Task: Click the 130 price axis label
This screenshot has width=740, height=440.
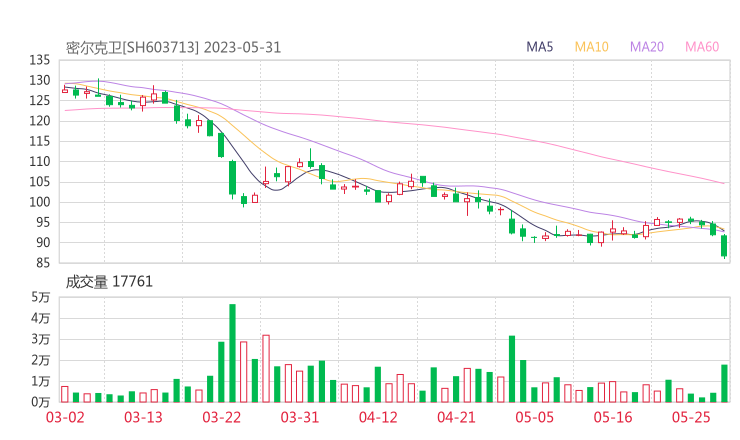Action: pyautogui.click(x=40, y=80)
